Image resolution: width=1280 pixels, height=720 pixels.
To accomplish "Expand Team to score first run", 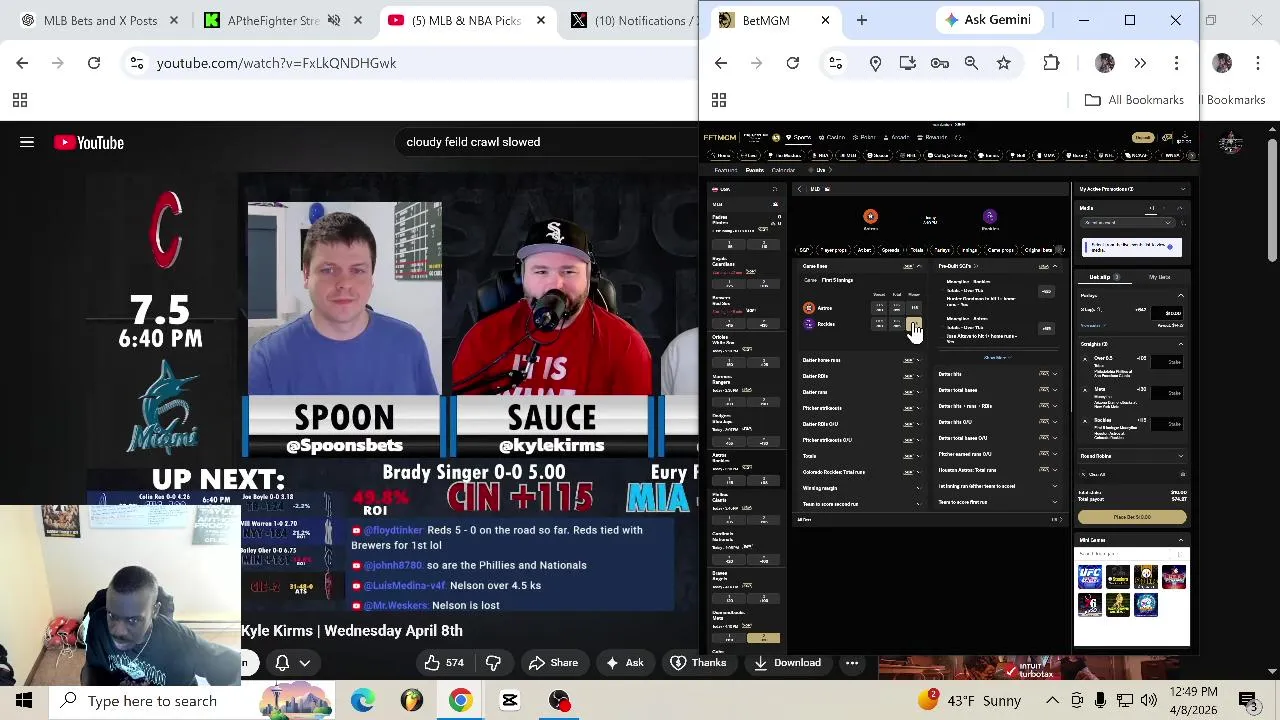I will 997,502.
